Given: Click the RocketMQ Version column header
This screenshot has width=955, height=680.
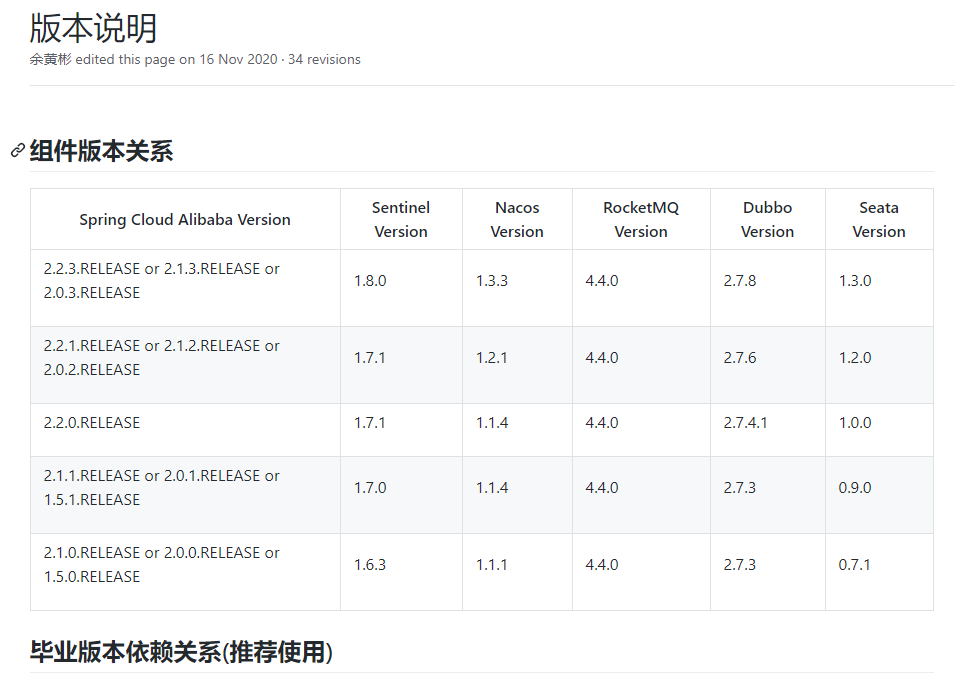Looking at the screenshot, I should click(641, 220).
